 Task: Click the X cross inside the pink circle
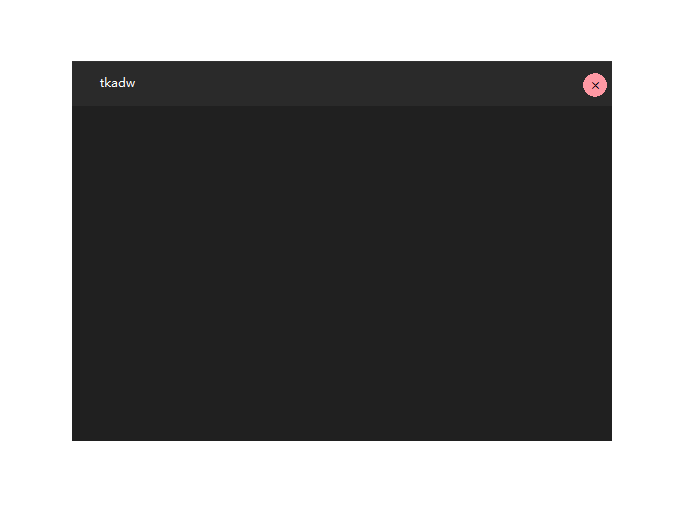click(x=595, y=85)
